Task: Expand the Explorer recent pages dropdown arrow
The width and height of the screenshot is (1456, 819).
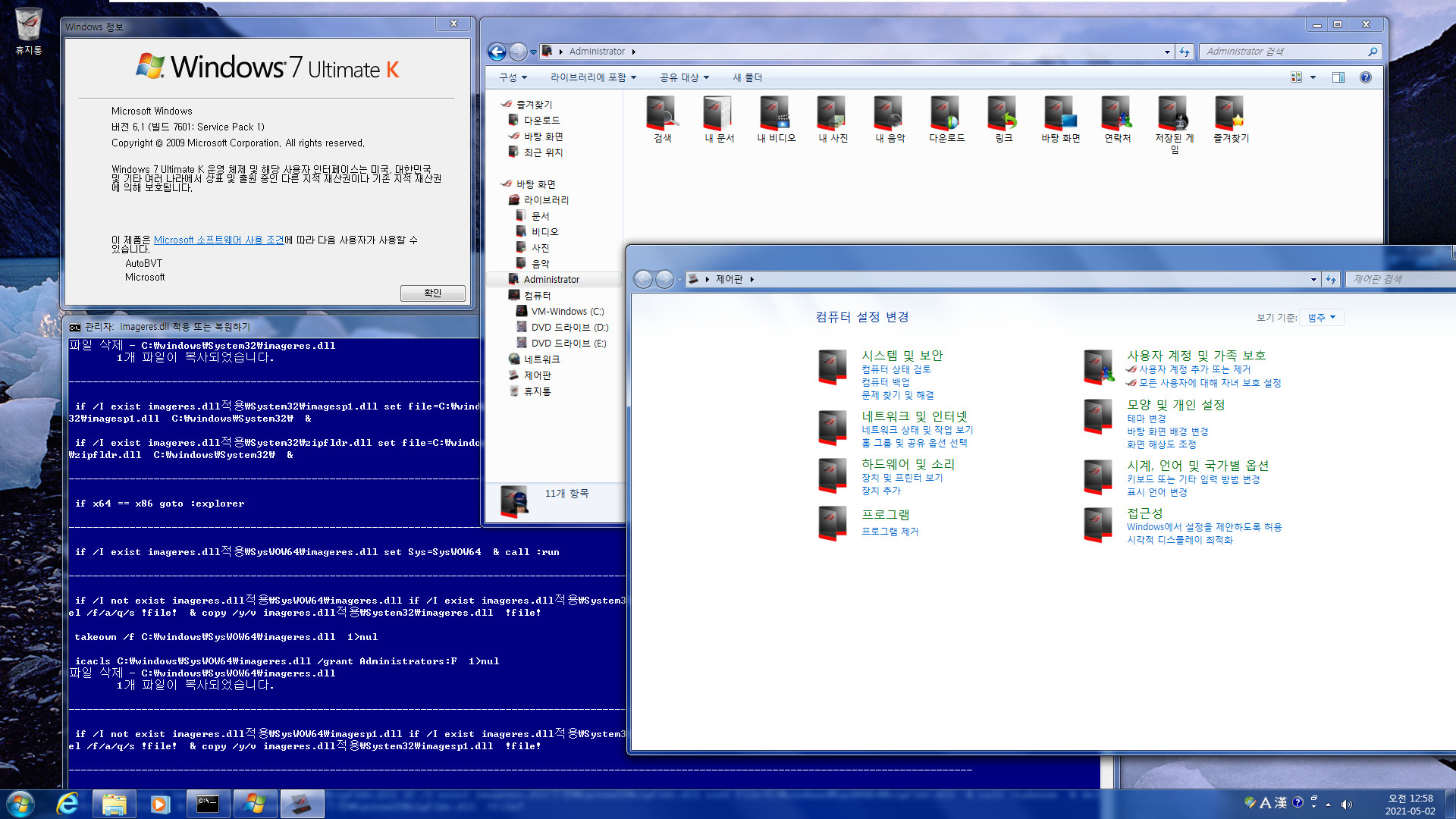Action: [x=533, y=52]
